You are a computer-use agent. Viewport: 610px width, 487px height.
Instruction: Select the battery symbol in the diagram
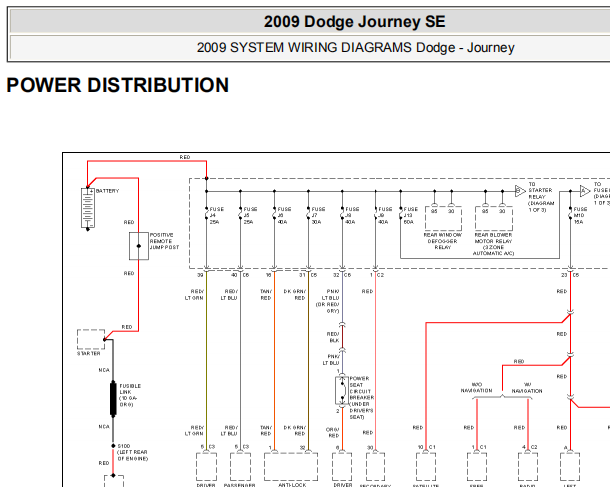(88, 208)
